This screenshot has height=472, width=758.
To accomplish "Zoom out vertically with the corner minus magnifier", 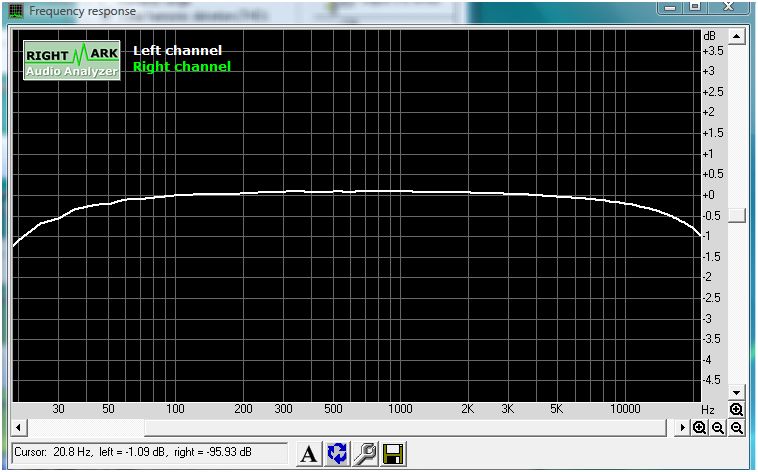I will [x=737, y=428].
